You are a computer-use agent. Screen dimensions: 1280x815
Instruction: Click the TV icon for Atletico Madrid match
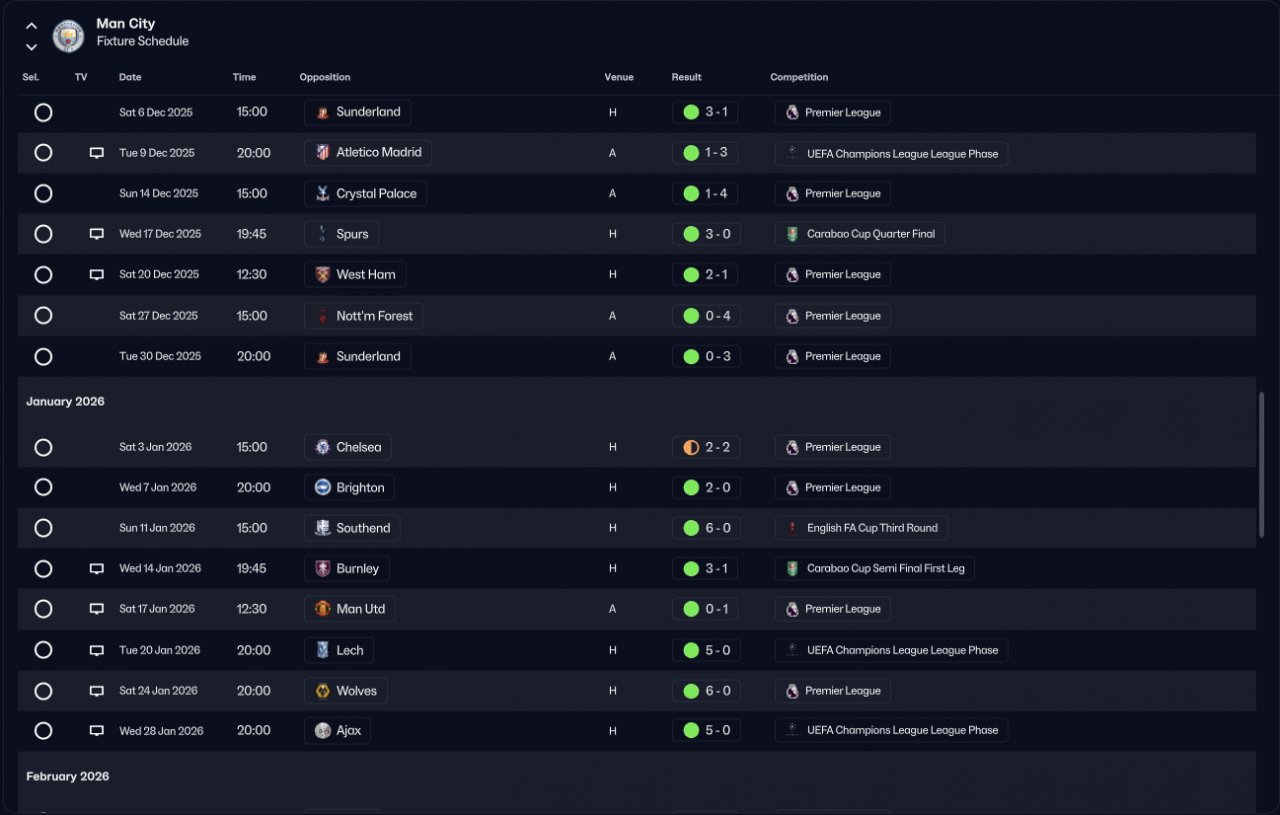[97, 153]
